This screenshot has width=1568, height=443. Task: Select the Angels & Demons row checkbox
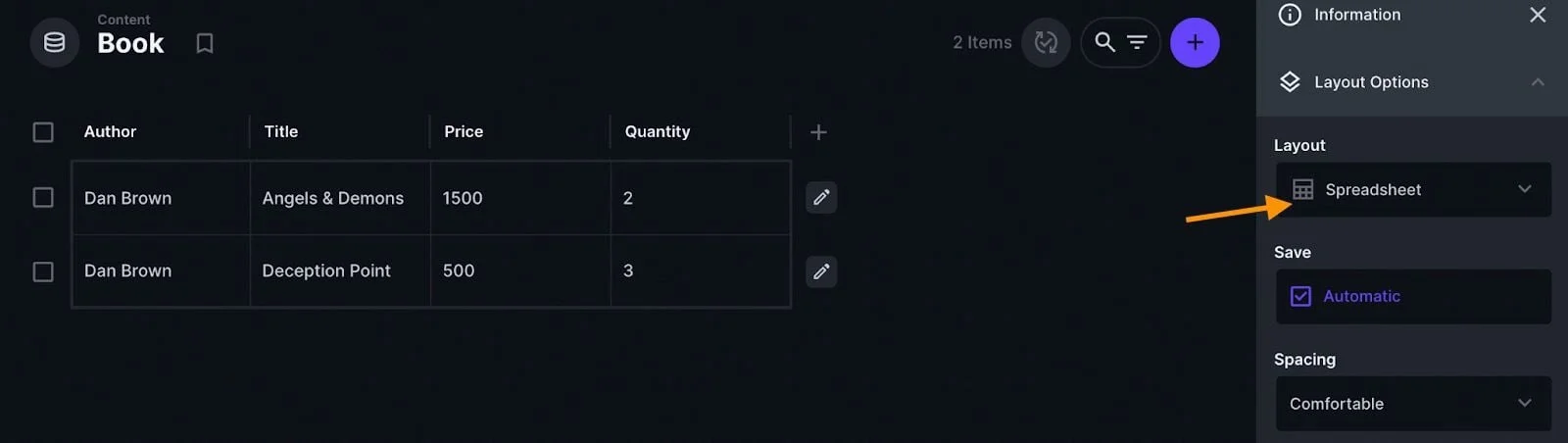pyautogui.click(x=43, y=198)
